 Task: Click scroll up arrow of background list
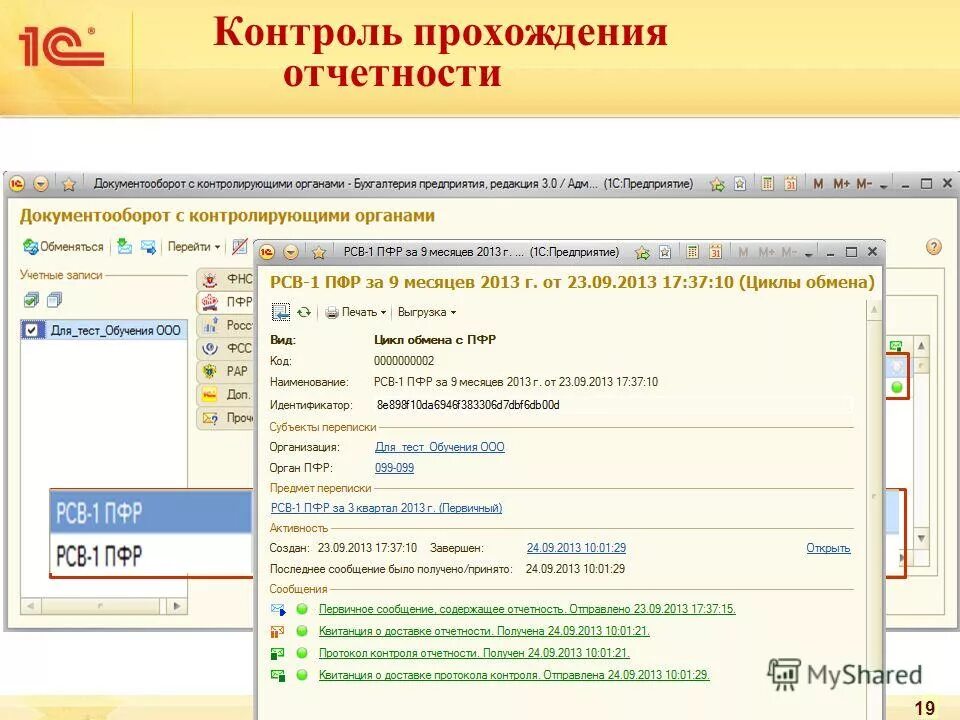coord(921,346)
